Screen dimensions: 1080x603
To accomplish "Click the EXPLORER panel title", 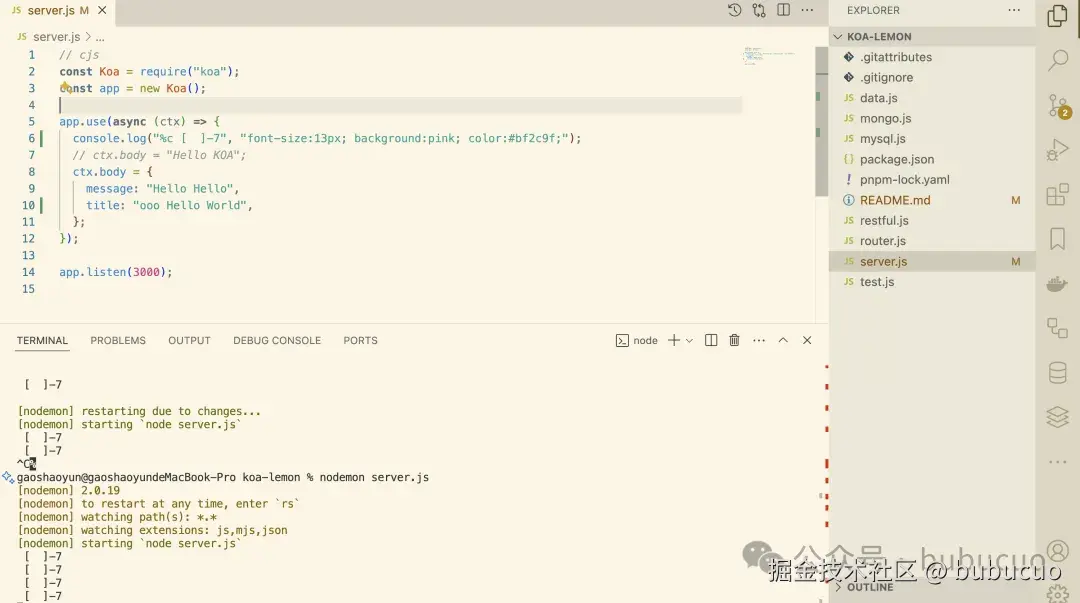I will (873, 10).
